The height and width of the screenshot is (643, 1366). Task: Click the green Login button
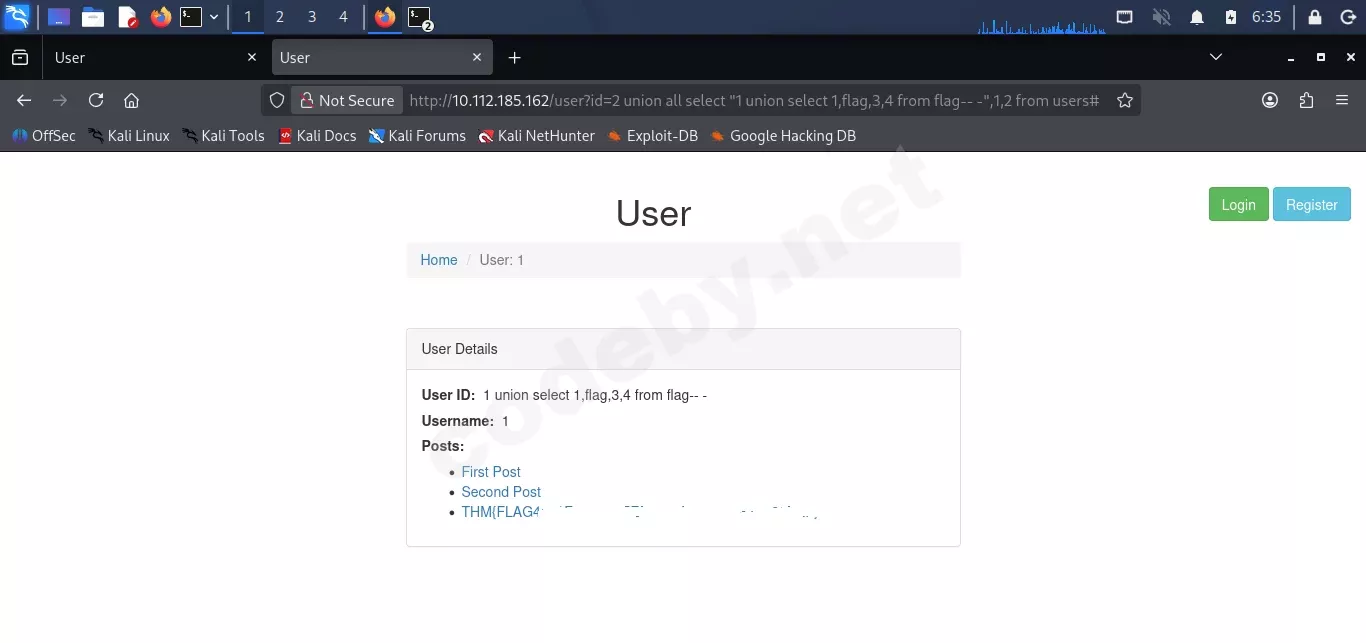1238,204
